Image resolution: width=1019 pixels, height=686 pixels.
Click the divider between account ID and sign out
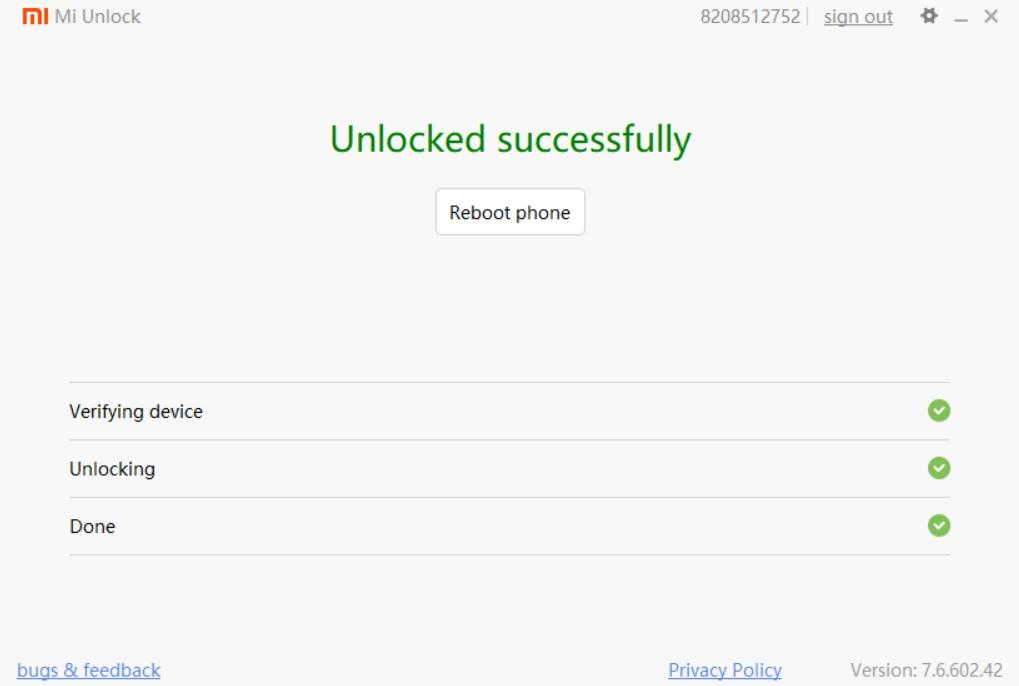(x=808, y=17)
